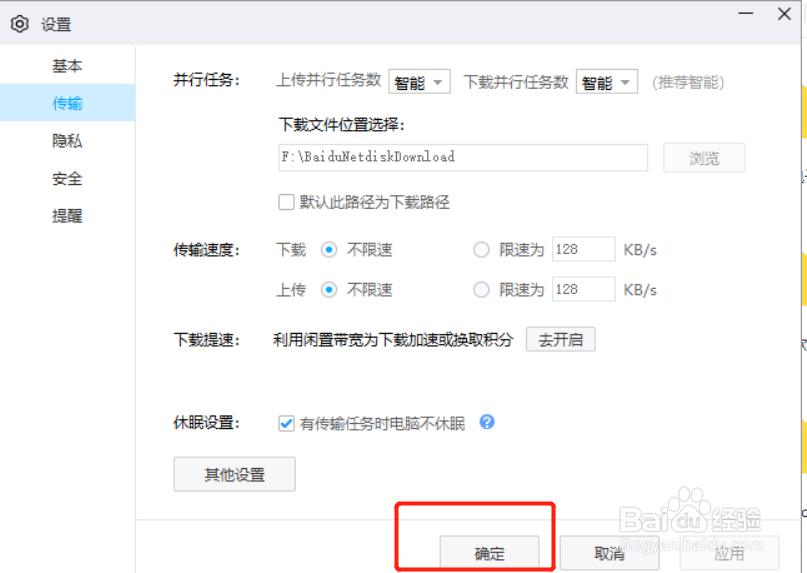The image size is (807, 573).
Task: Click the 下载文件位置选择 label
Action: (342, 125)
